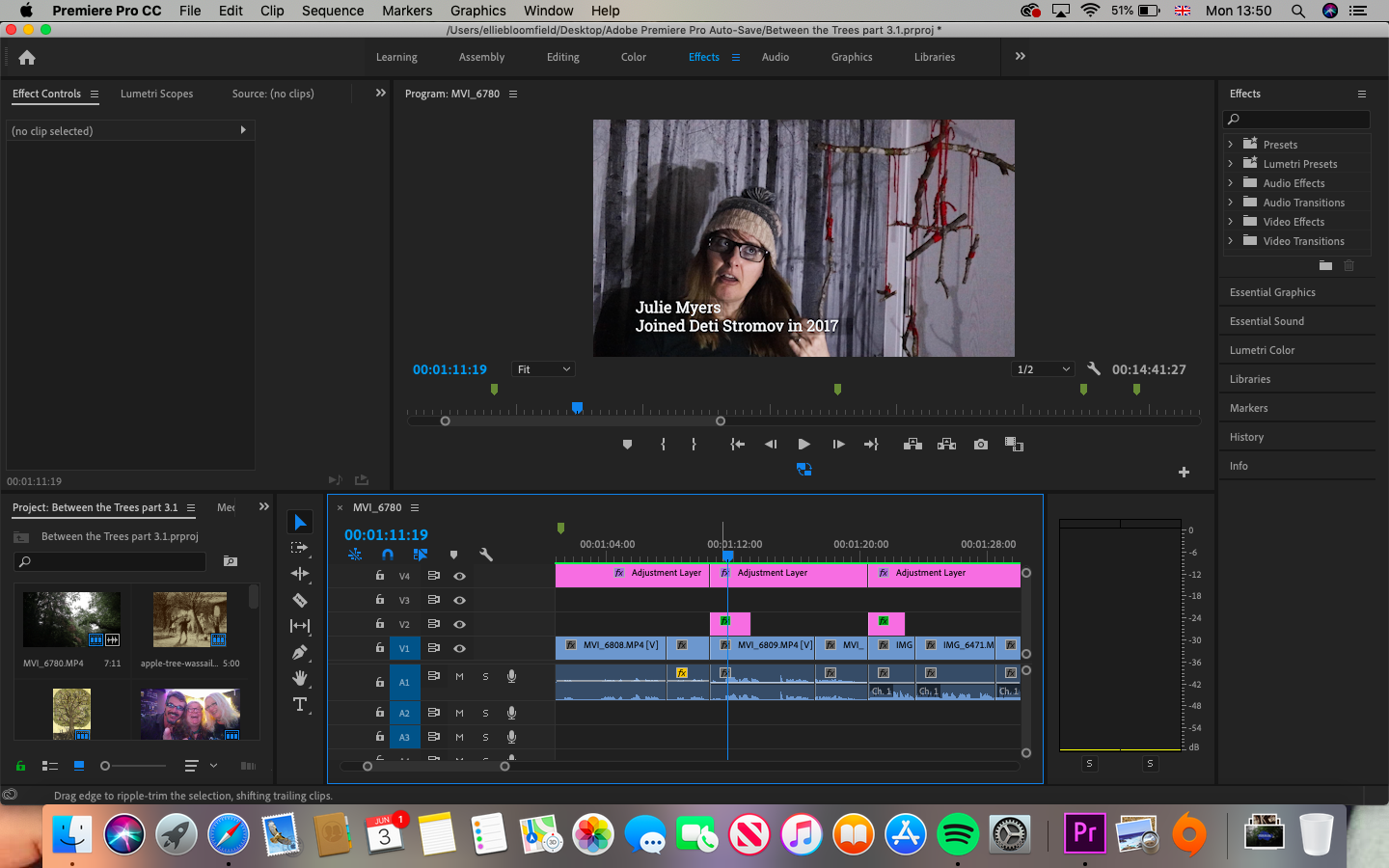
Task: Expand the Video Effects folder
Action: coord(1231,222)
